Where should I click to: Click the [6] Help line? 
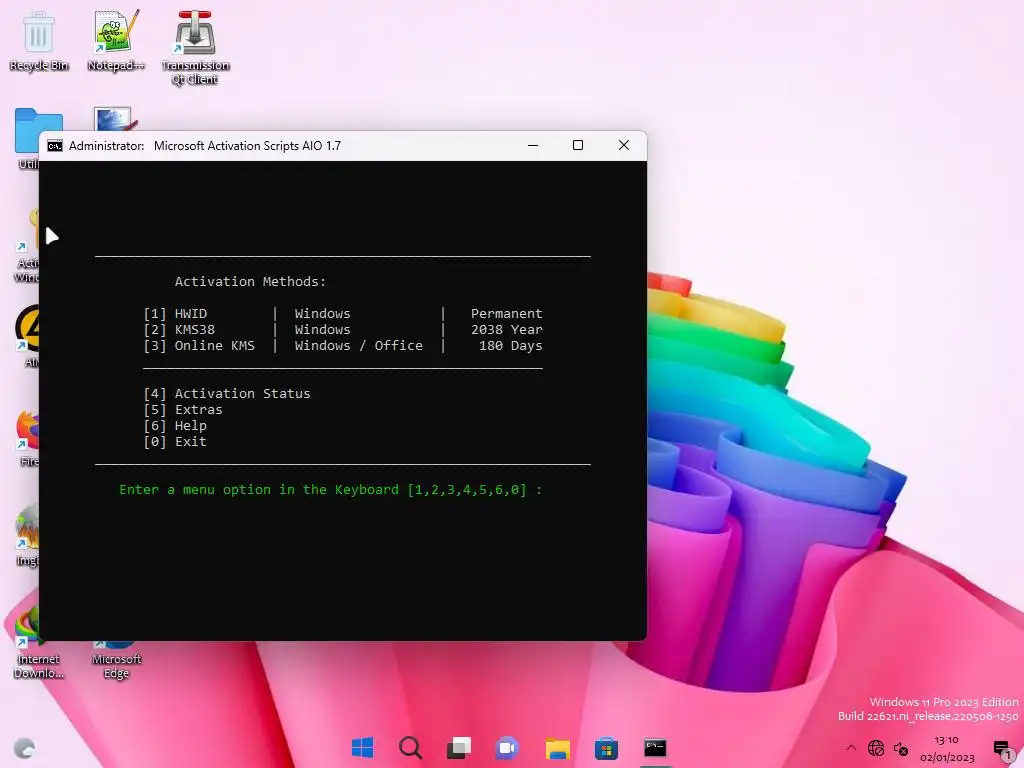tap(175, 426)
